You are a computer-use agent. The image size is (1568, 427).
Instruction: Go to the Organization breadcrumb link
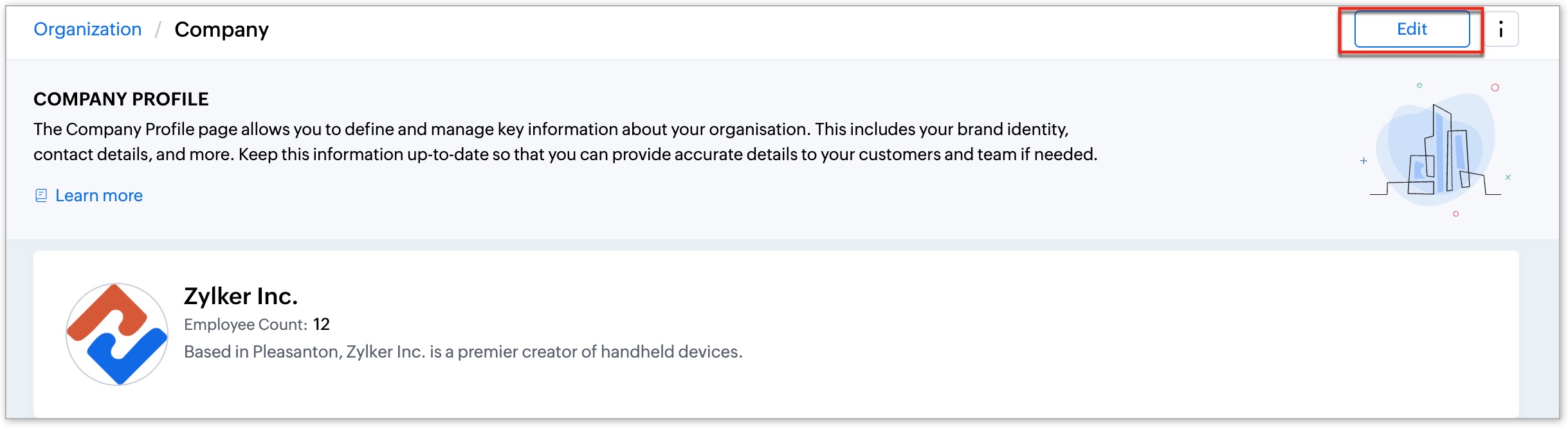87,29
